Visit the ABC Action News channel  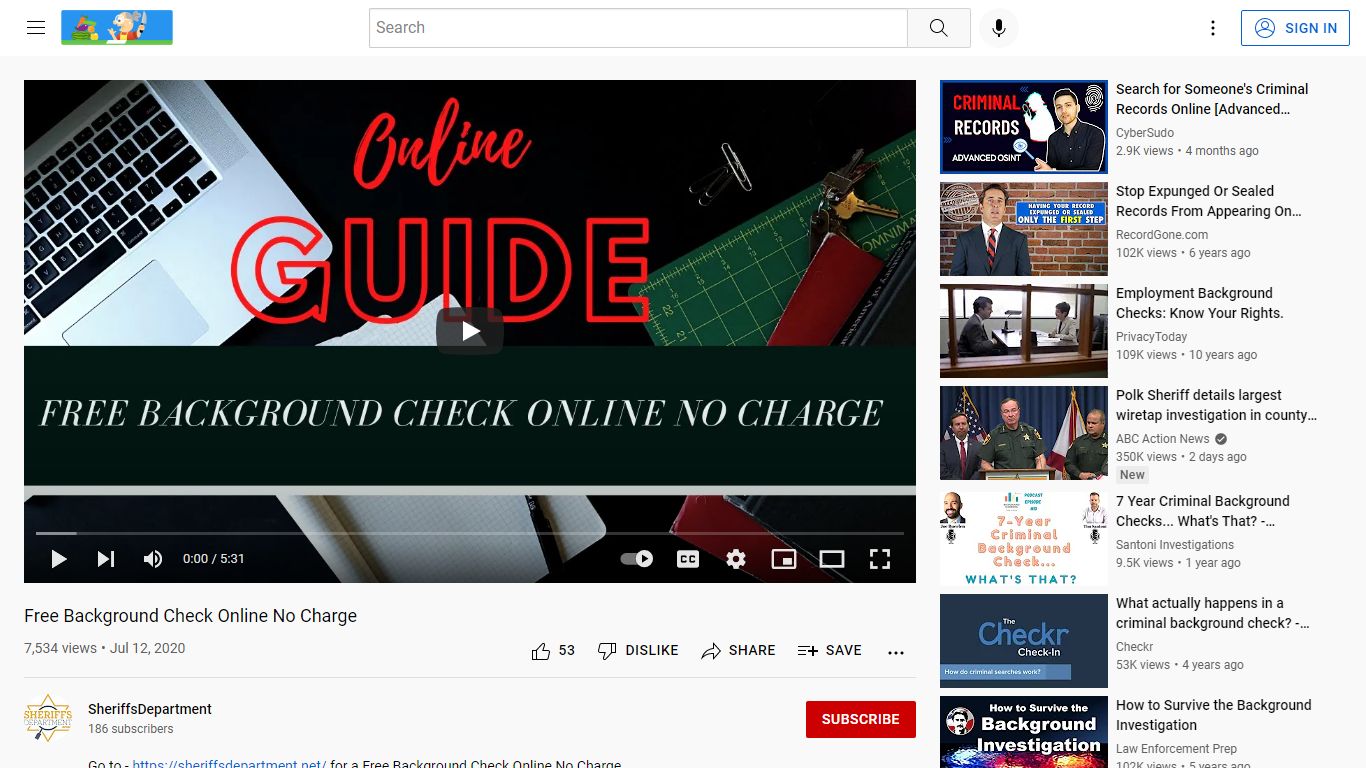(1163, 439)
